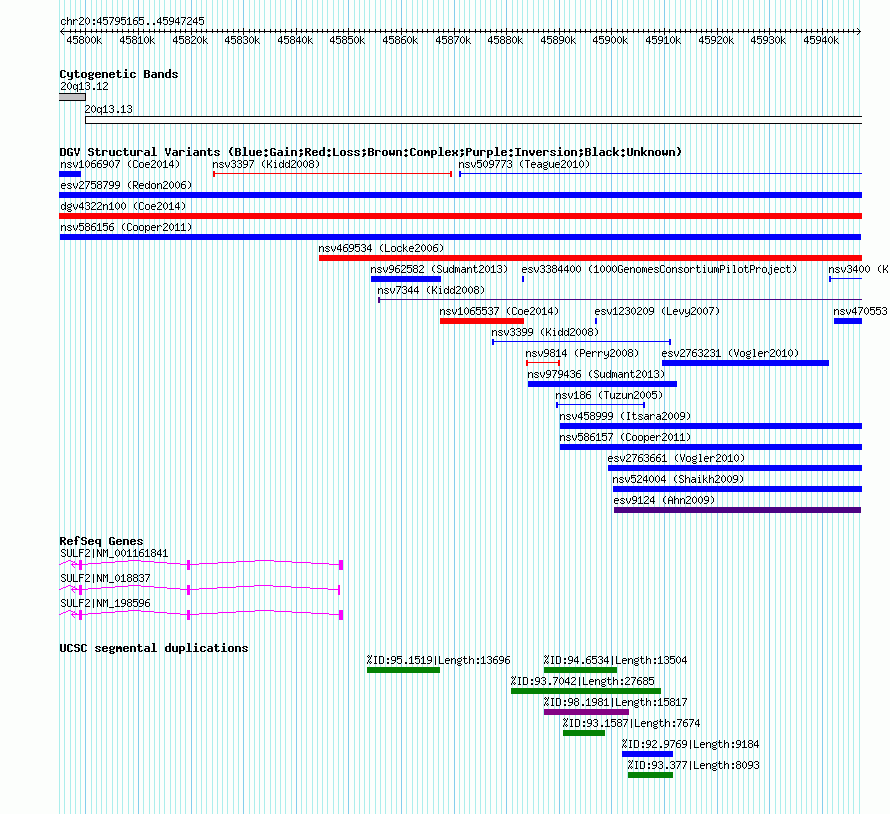Screen dimensions: 890x814
Task: Click the 45800k ruler tick label
Action: 84,41
